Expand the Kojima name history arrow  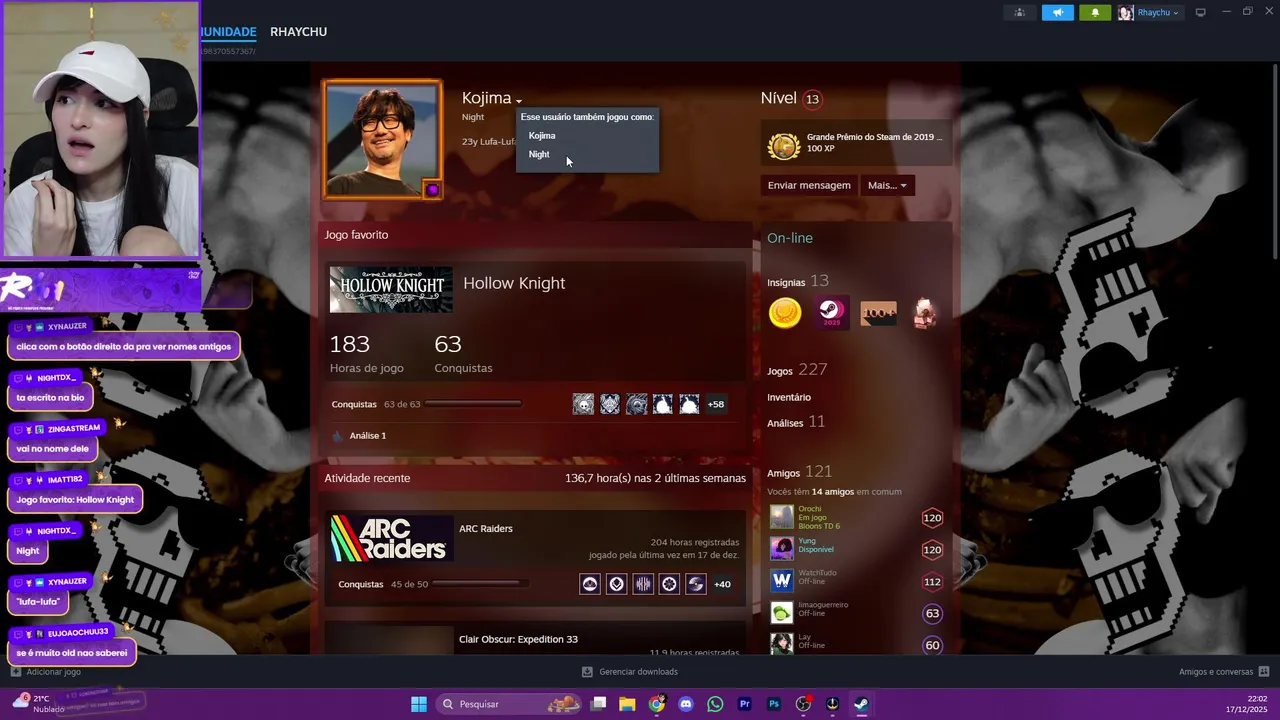click(519, 101)
